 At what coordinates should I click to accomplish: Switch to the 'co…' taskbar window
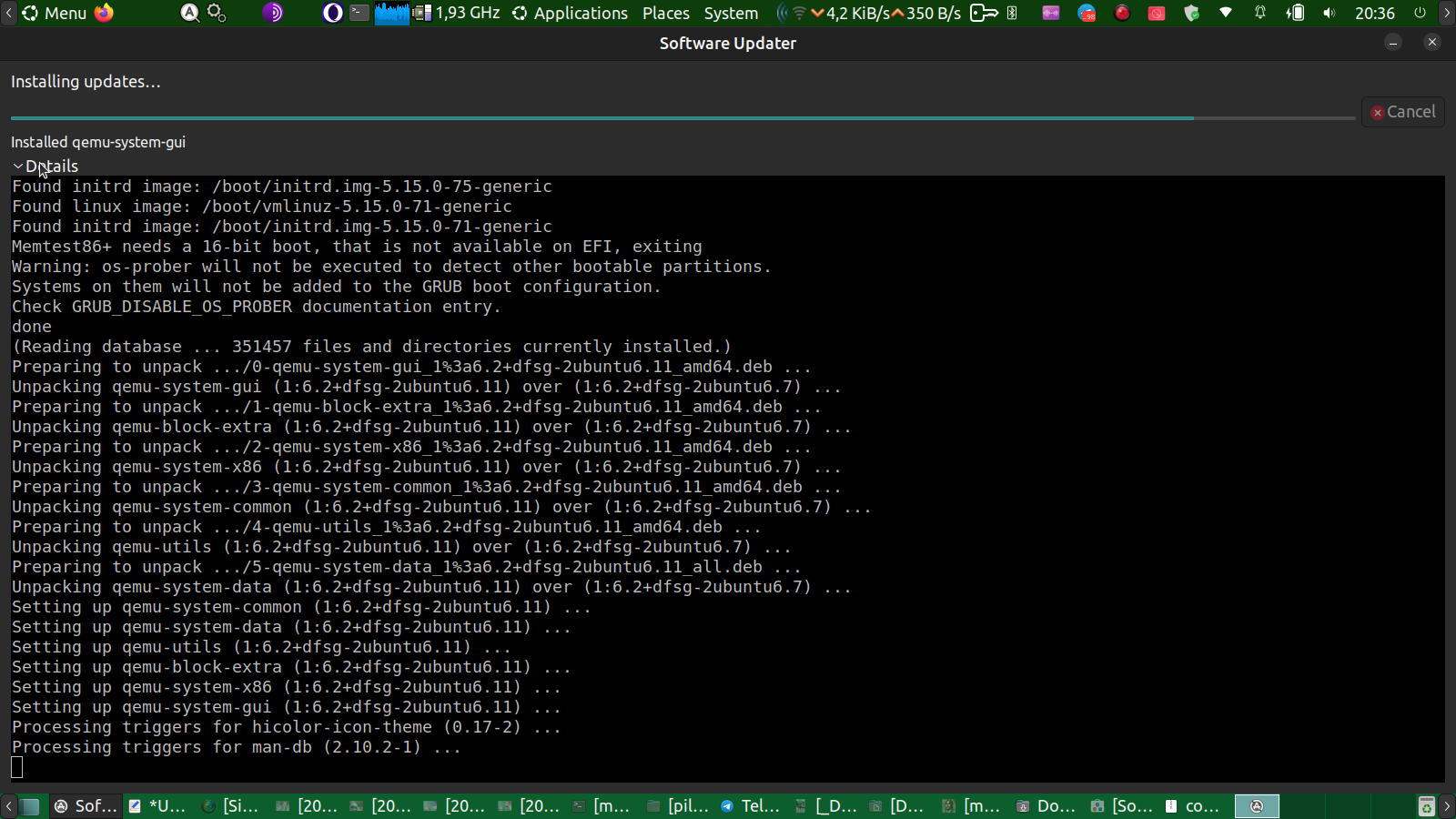(1194, 806)
